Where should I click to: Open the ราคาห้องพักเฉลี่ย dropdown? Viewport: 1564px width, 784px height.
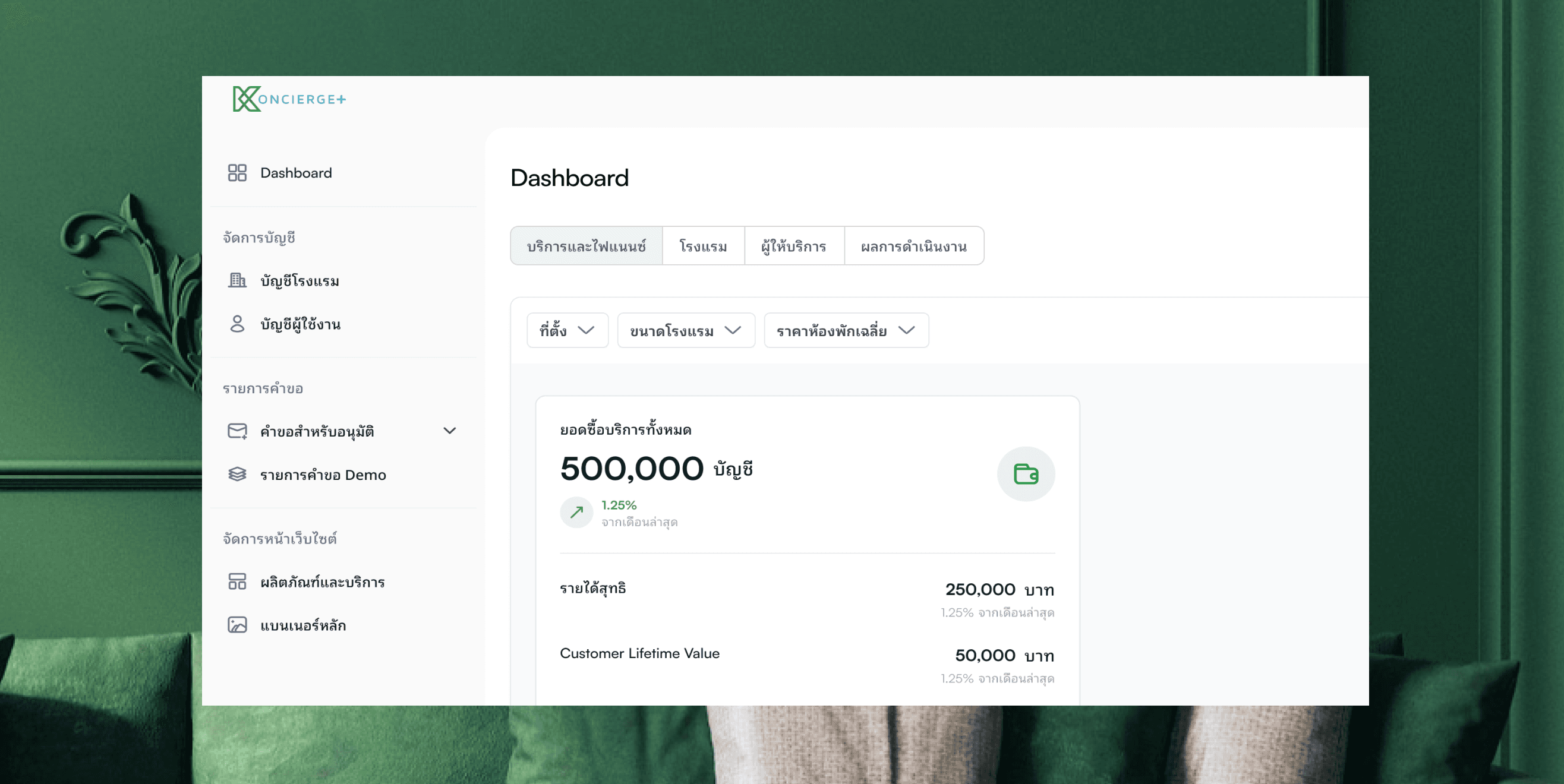click(x=846, y=330)
